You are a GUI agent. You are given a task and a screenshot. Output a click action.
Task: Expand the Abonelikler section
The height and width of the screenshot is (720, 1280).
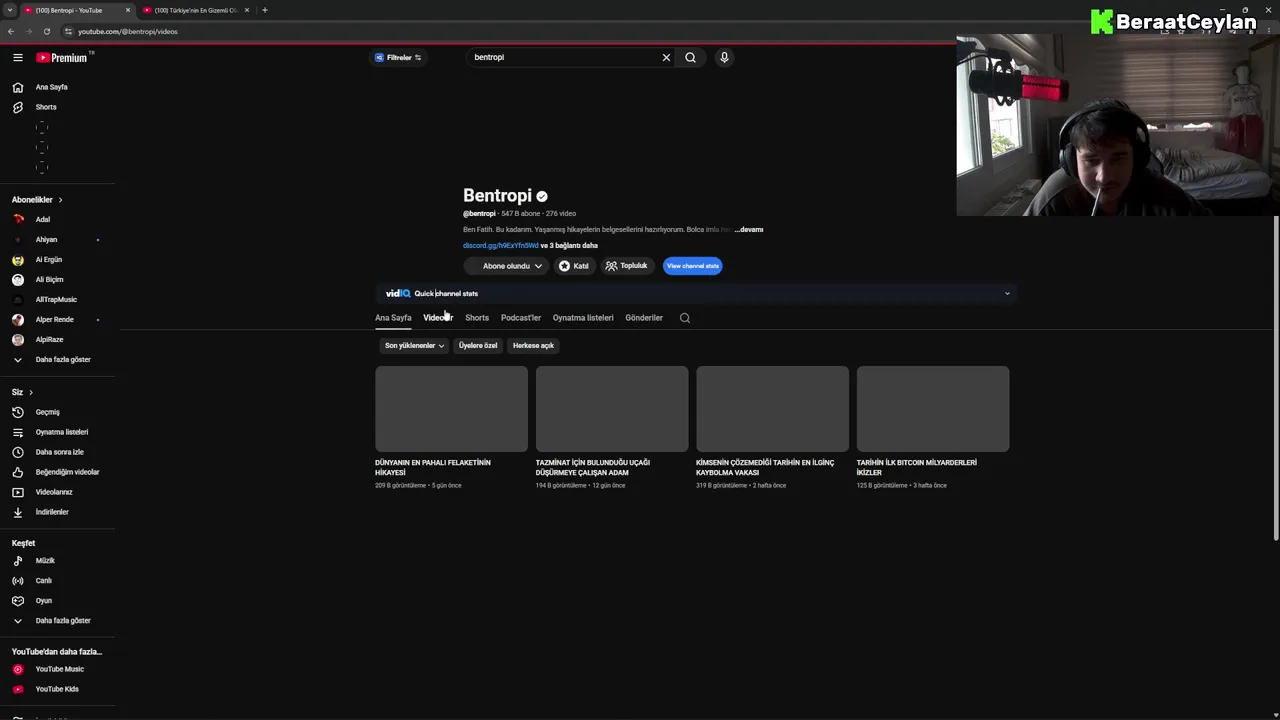coord(37,200)
